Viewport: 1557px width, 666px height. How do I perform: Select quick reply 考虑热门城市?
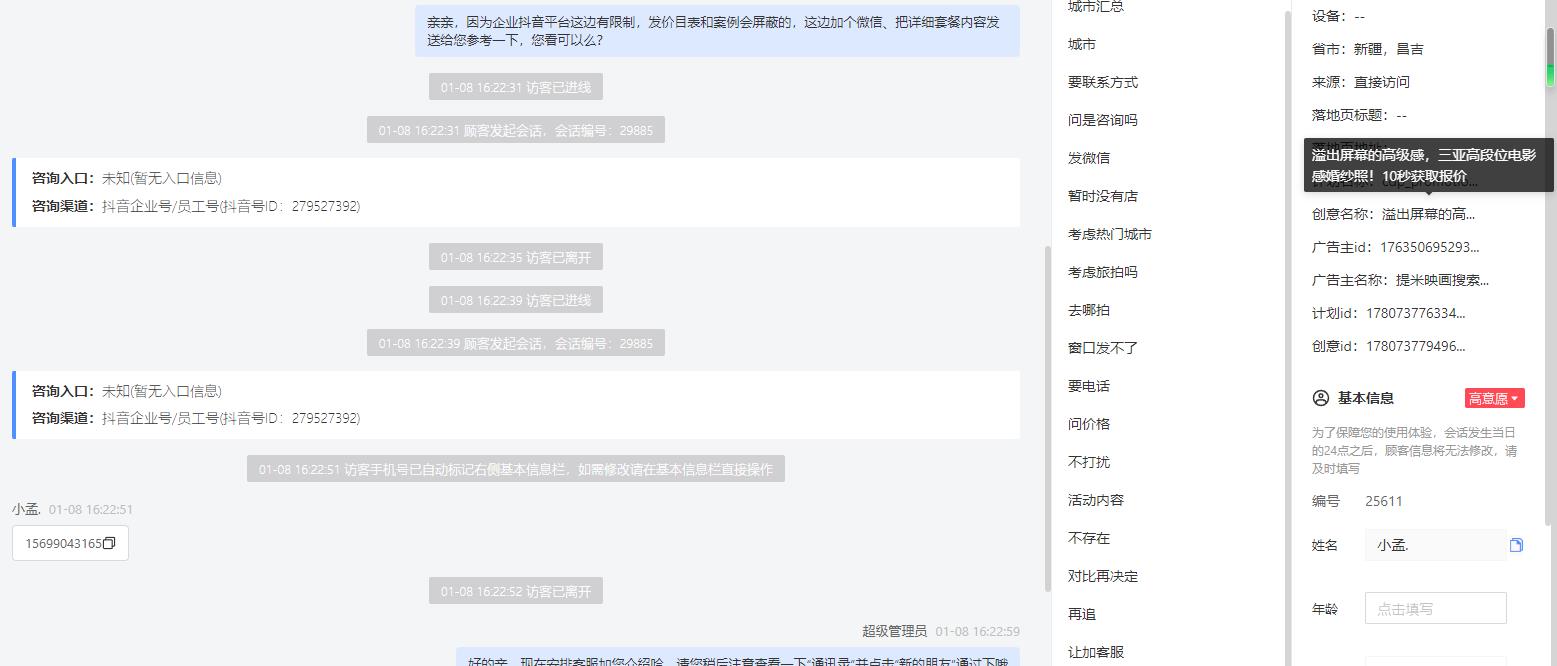point(1109,234)
